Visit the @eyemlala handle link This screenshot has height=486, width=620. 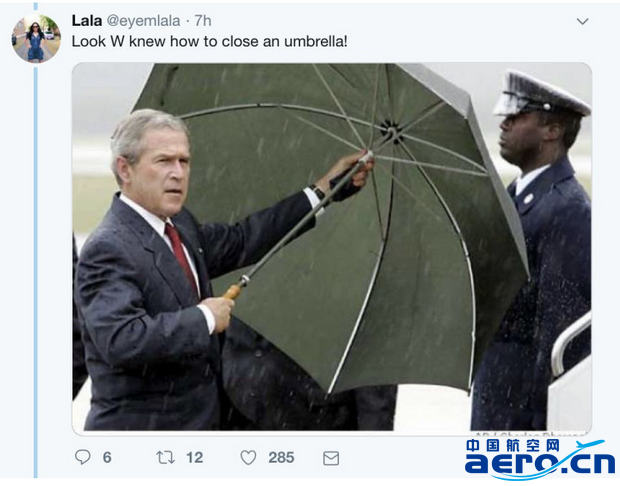144,21
